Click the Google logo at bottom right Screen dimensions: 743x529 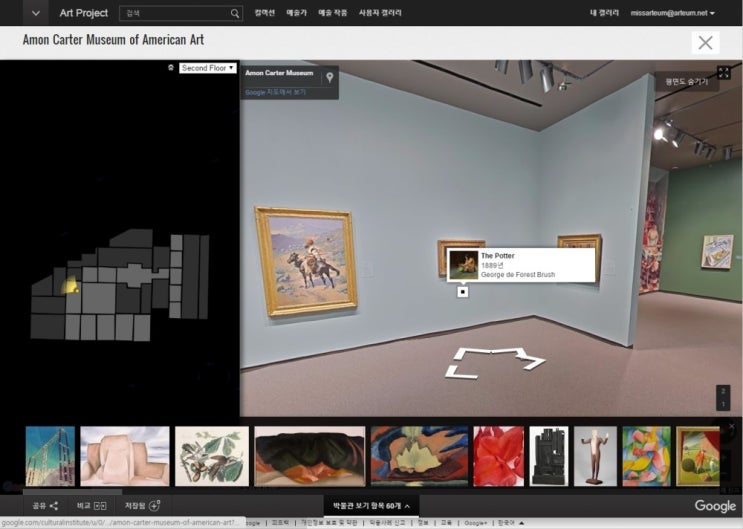[715, 506]
